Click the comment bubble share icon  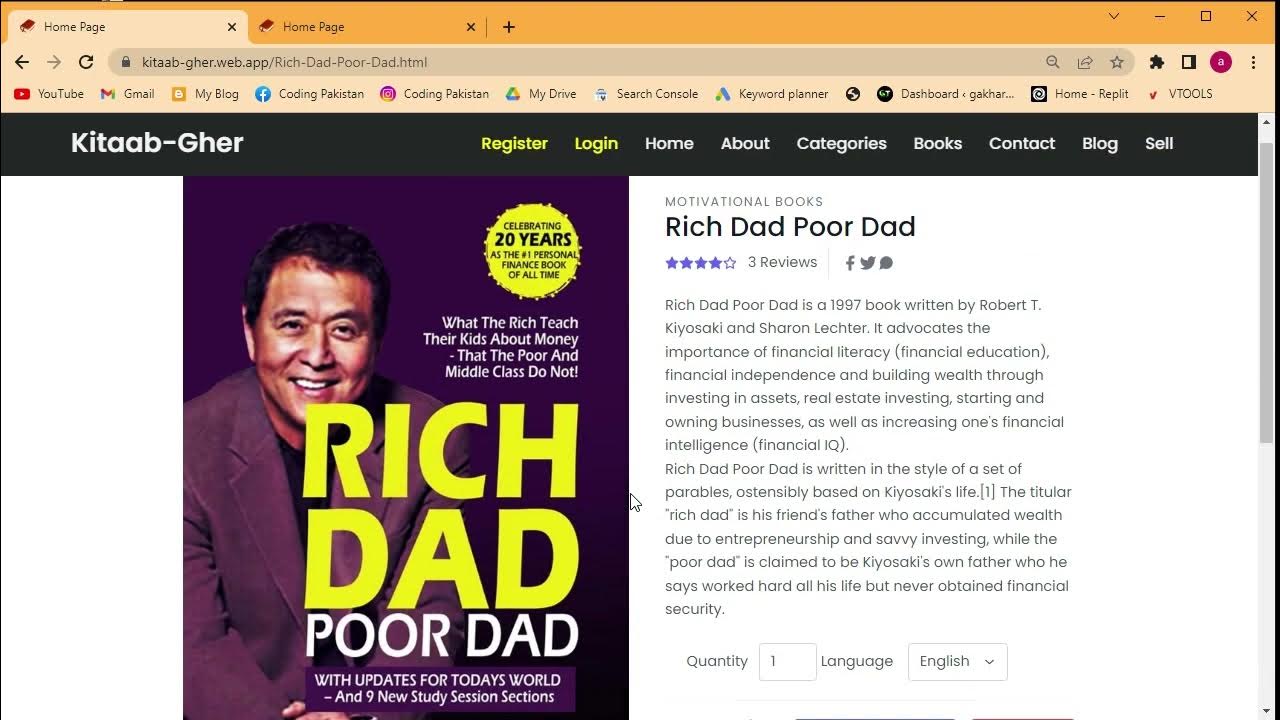[886, 263]
